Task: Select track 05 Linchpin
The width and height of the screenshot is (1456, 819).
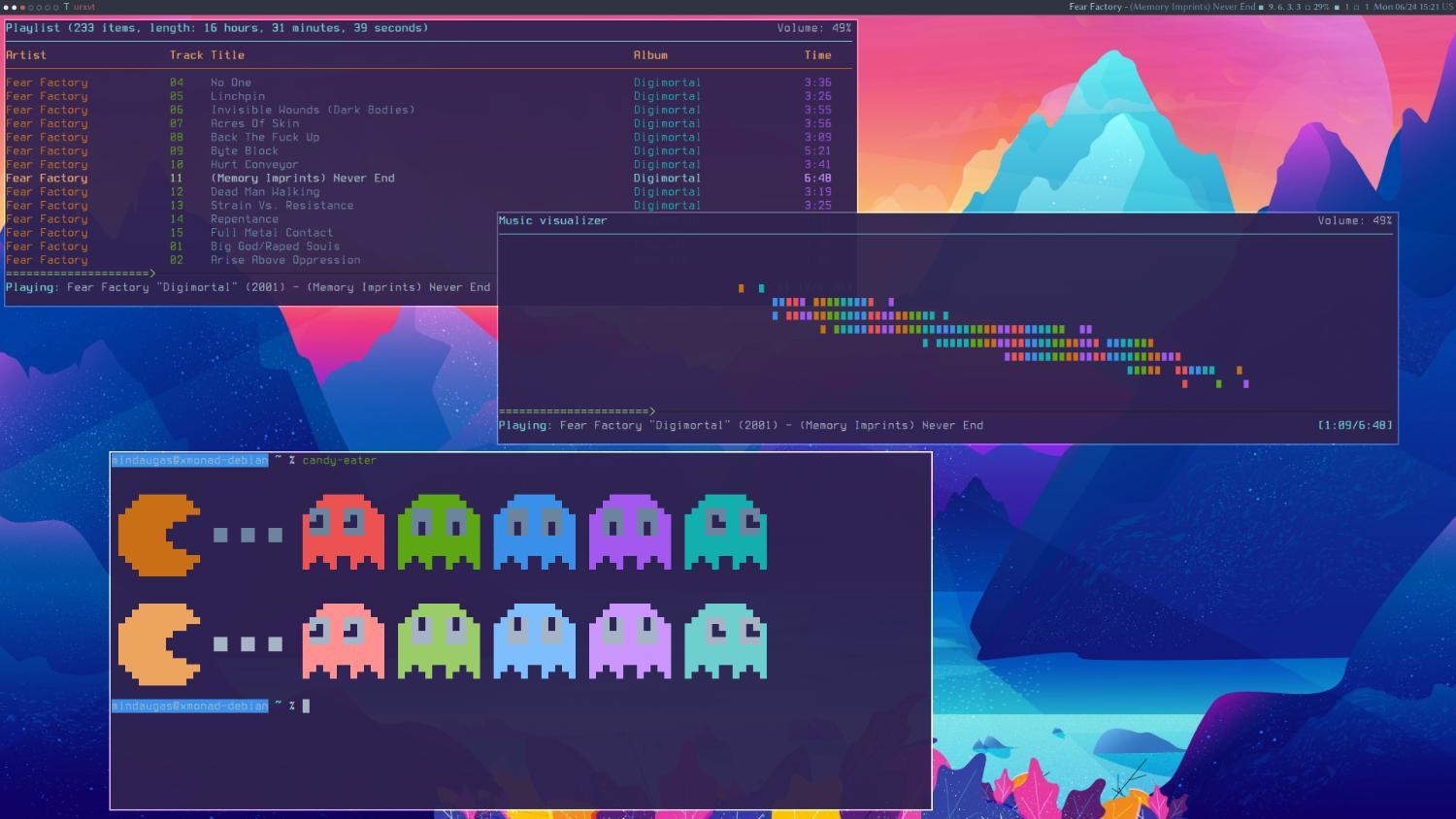Action: (x=418, y=96)
